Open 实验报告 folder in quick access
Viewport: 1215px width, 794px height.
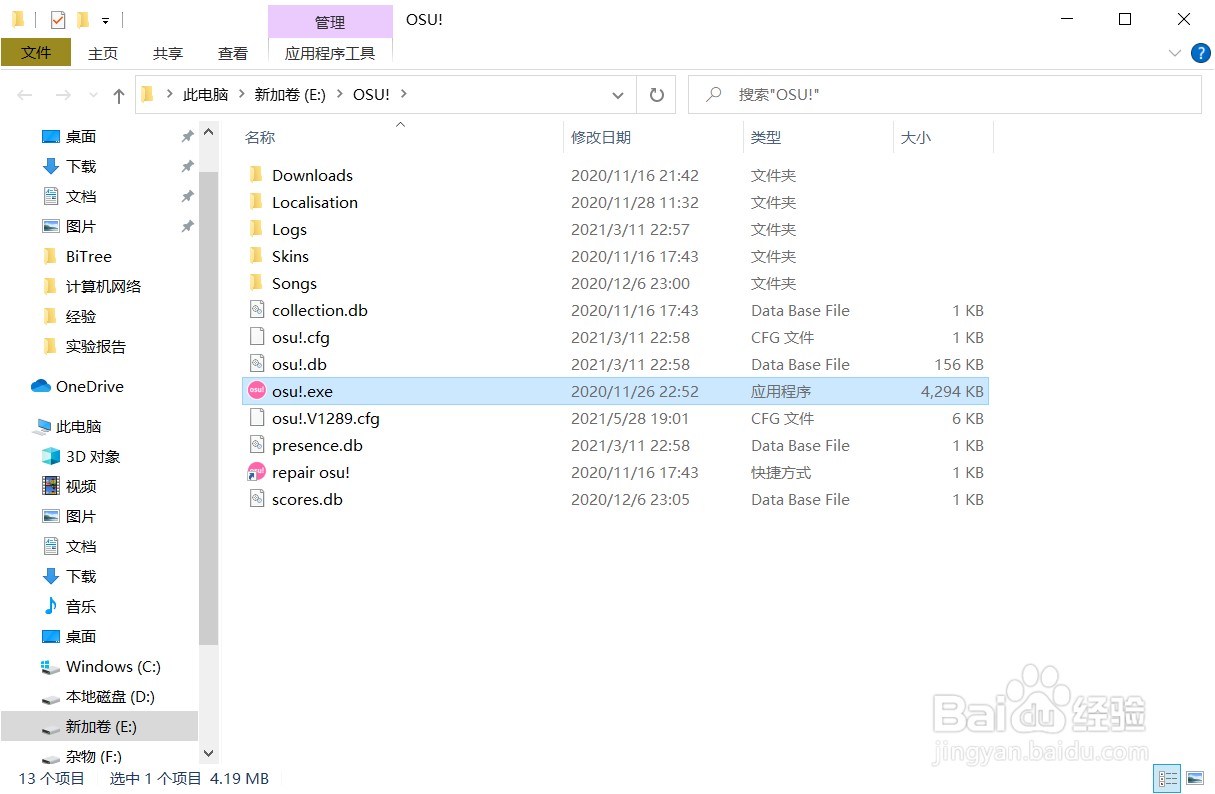[84, 346]
